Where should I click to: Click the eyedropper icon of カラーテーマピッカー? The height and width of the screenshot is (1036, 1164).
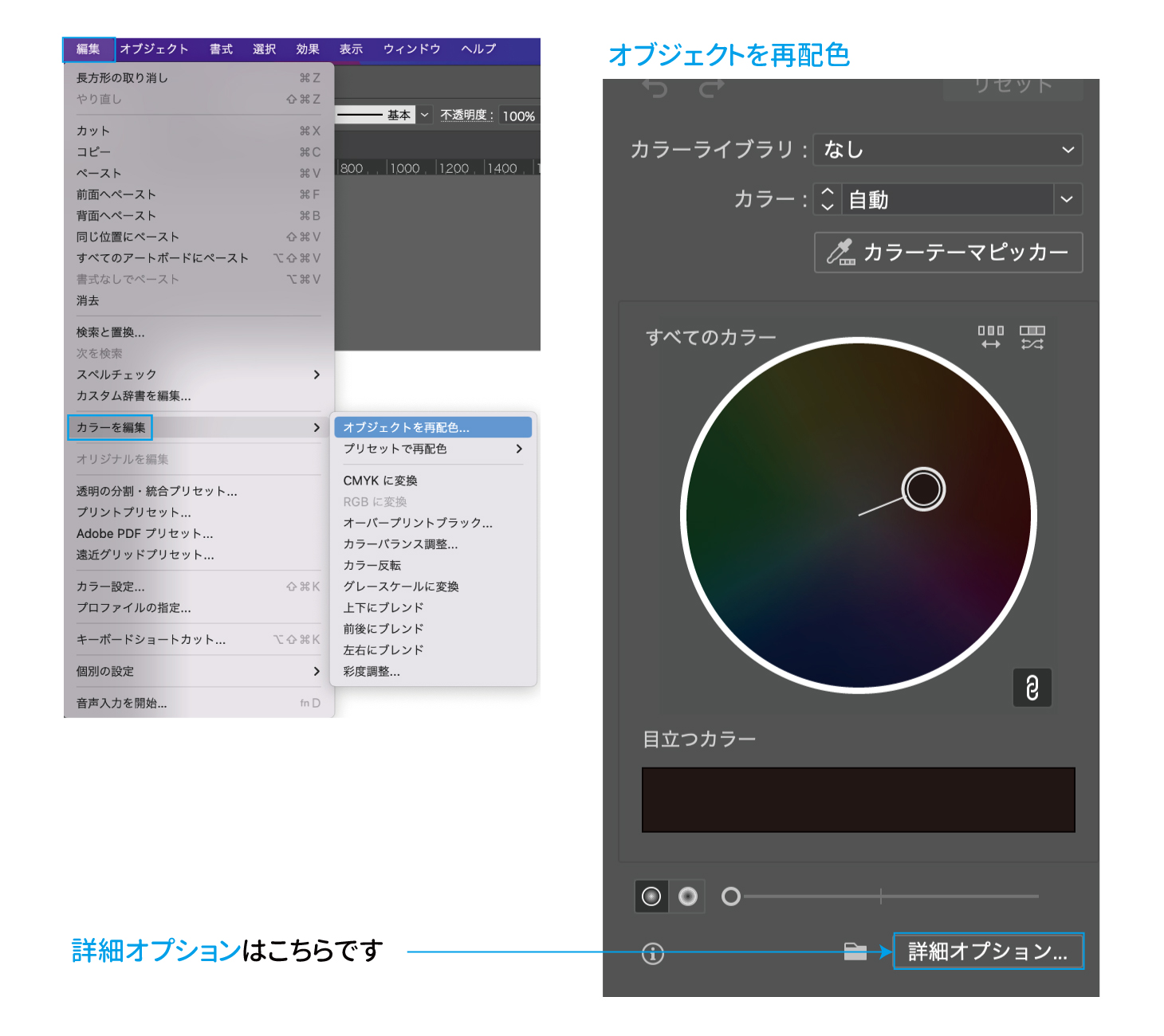click(840, 253)
